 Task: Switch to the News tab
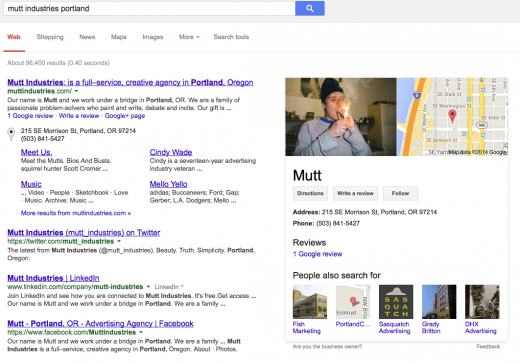87,37
